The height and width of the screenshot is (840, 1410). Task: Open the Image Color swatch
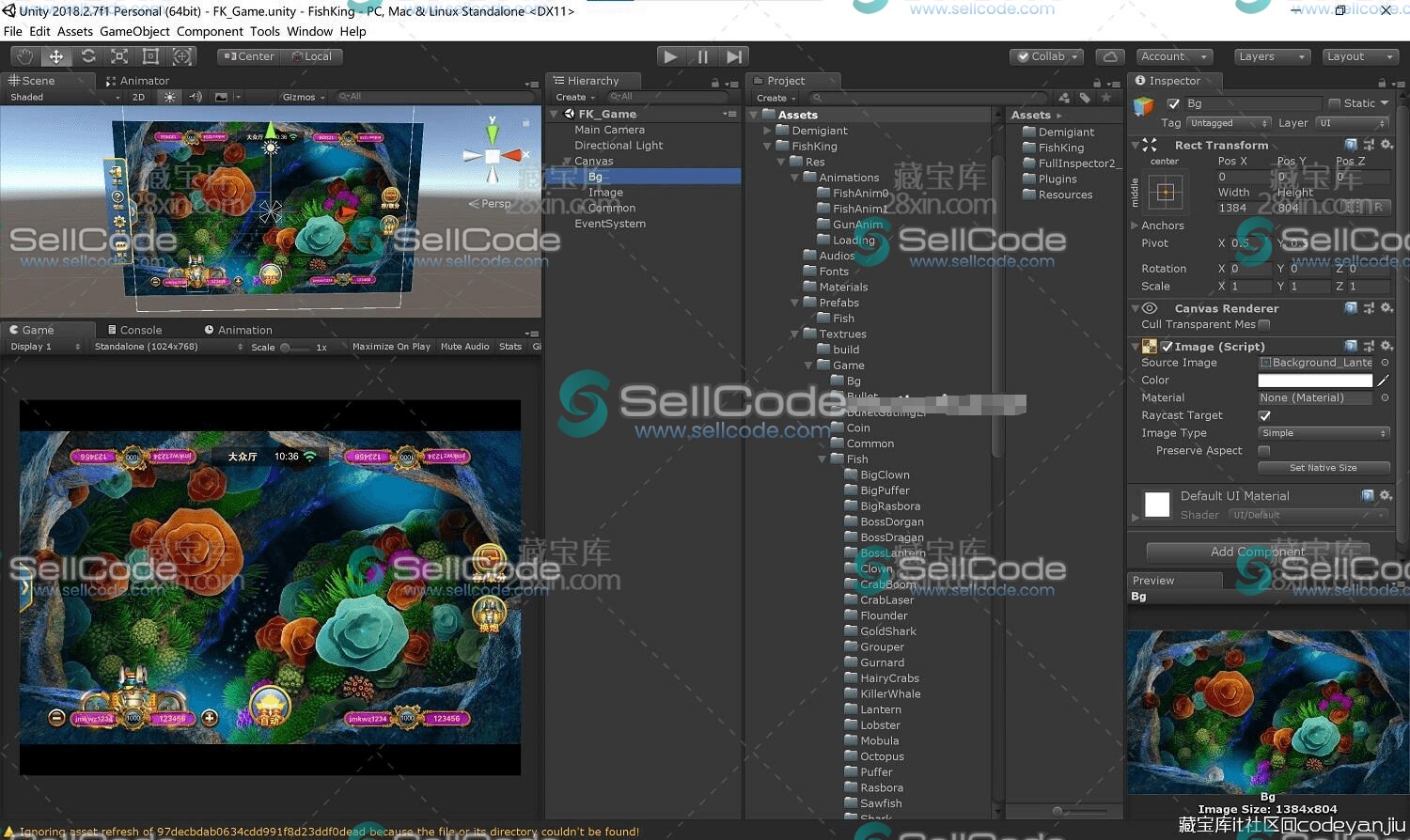(x=1315, y=380)
